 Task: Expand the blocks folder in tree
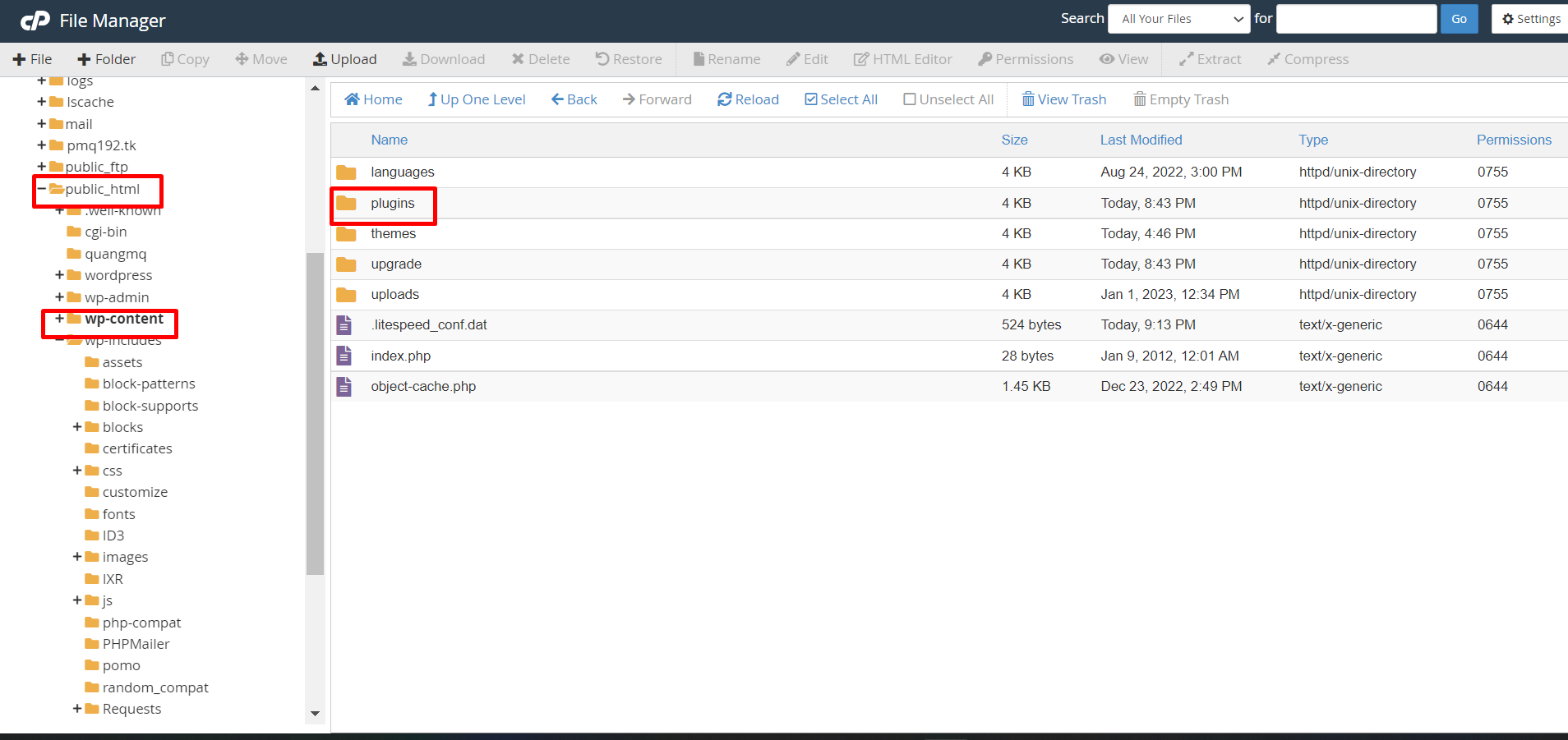click(77, 427)
